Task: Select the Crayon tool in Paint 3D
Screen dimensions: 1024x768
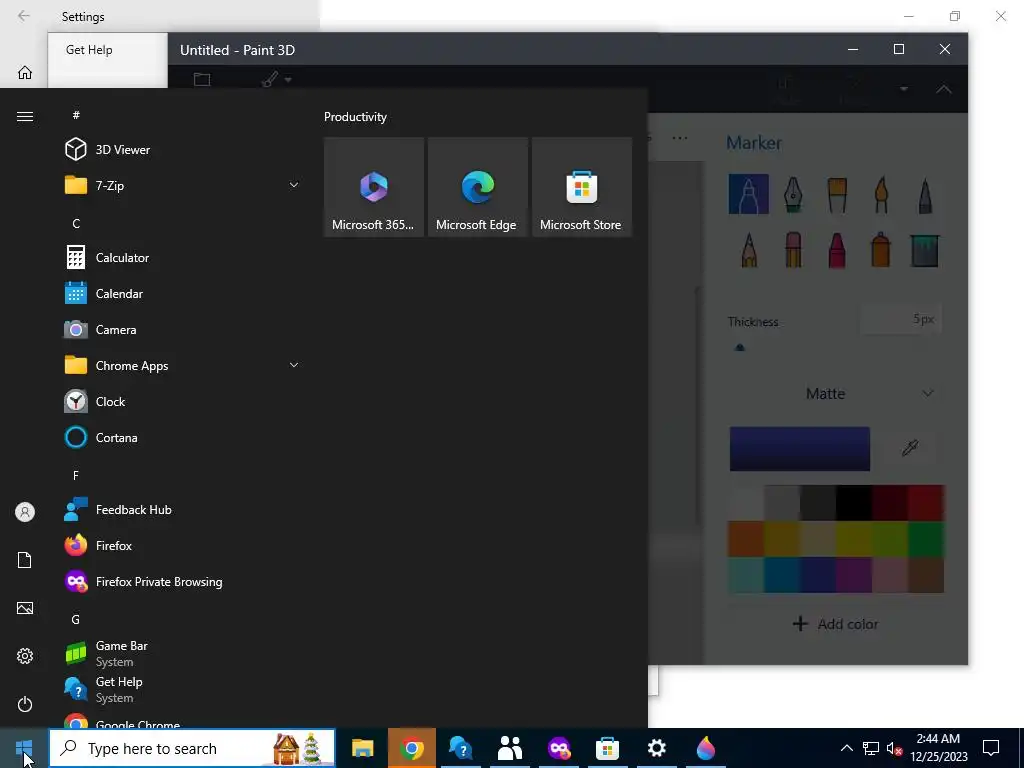Action: coord(837,249)
